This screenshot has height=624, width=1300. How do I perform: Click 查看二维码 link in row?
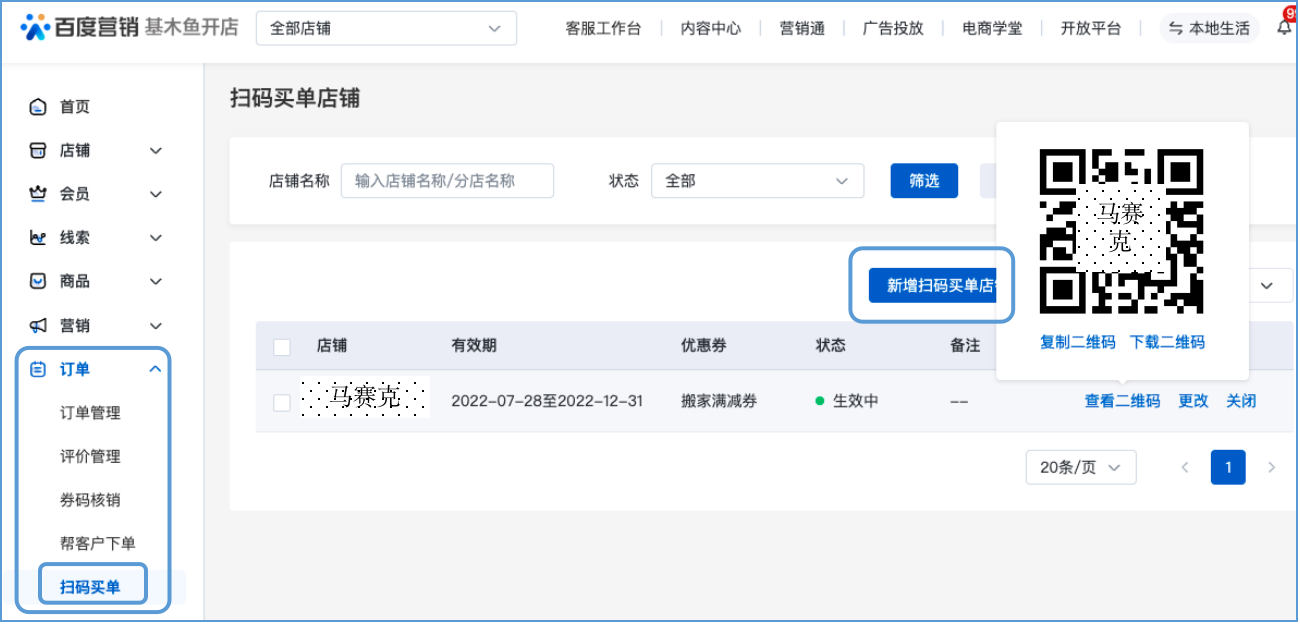point(1122,401)
